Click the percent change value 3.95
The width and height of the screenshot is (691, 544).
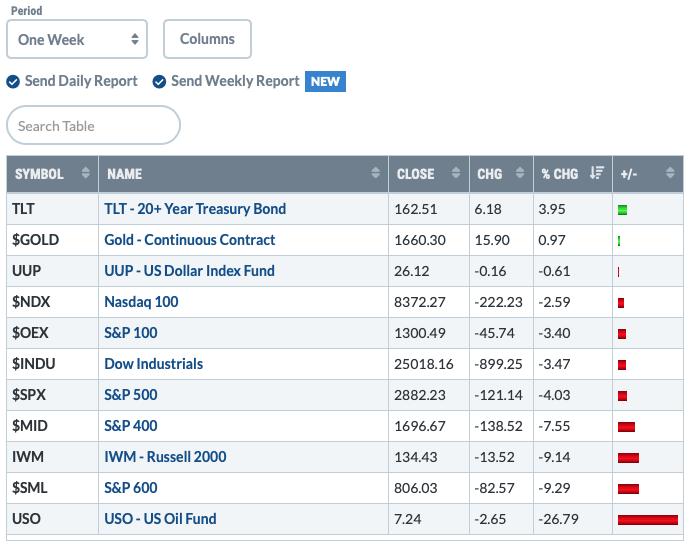552,209
